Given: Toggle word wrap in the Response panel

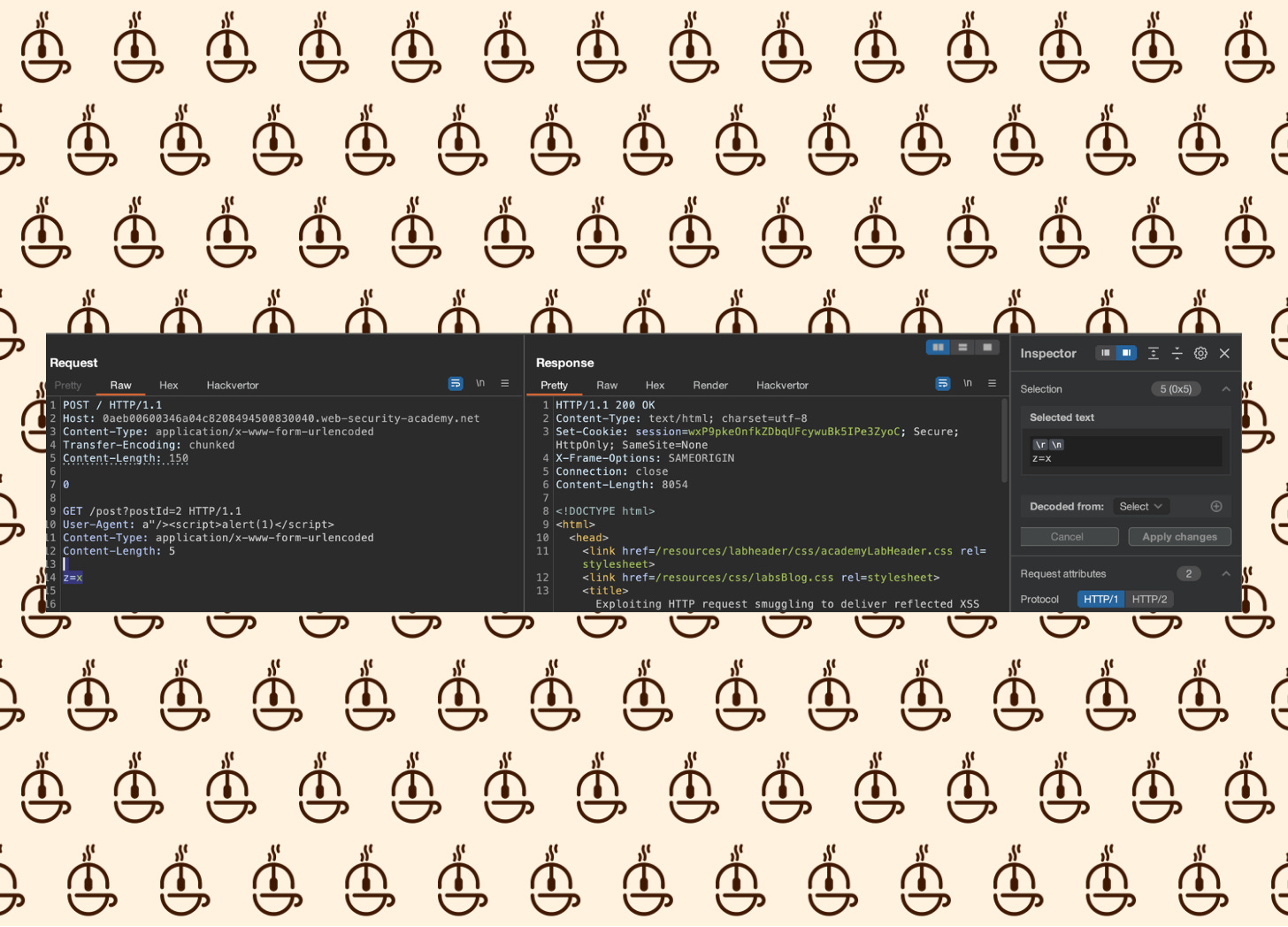Looking at the screenshot, I should click(x=943, y=384).
